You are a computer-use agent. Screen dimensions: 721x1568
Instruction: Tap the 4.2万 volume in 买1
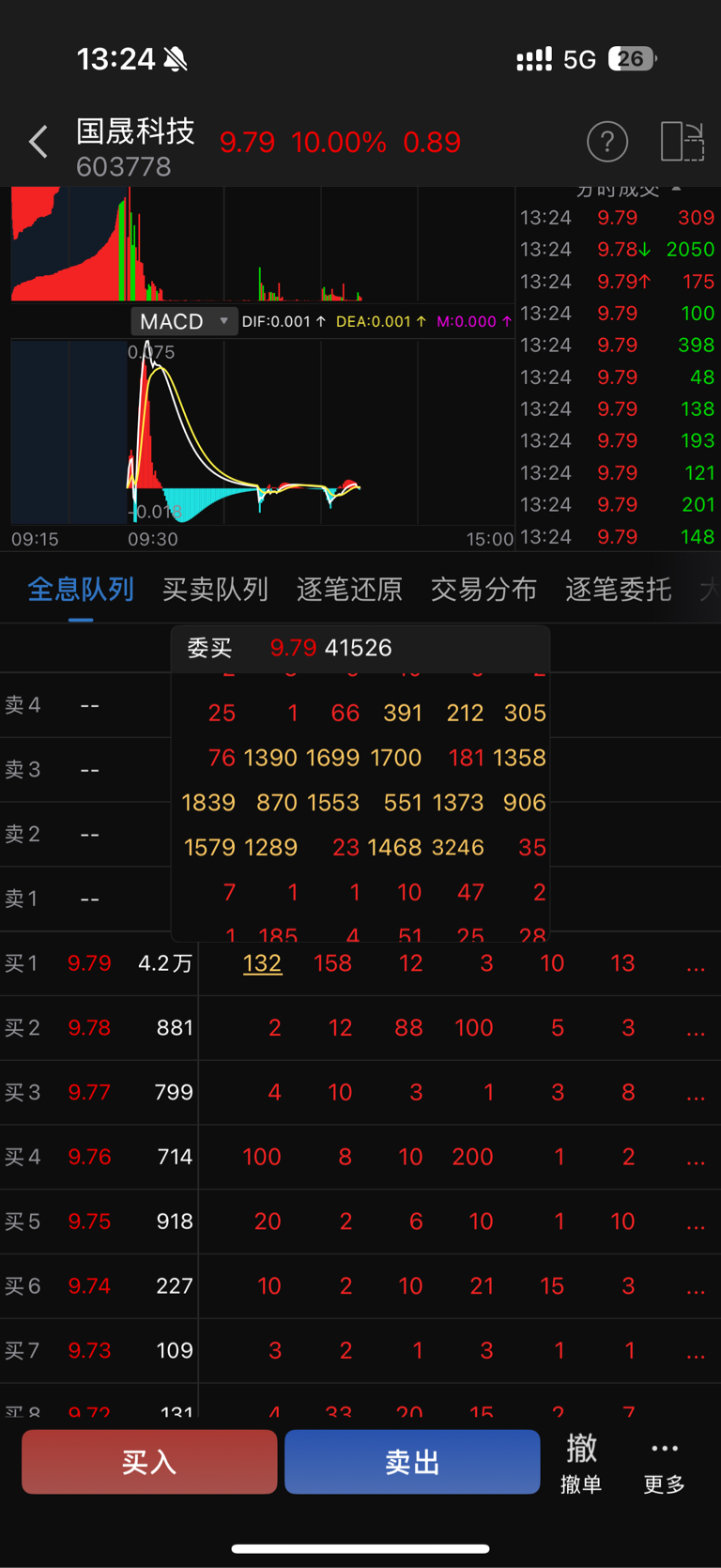(x=165, y=963)
